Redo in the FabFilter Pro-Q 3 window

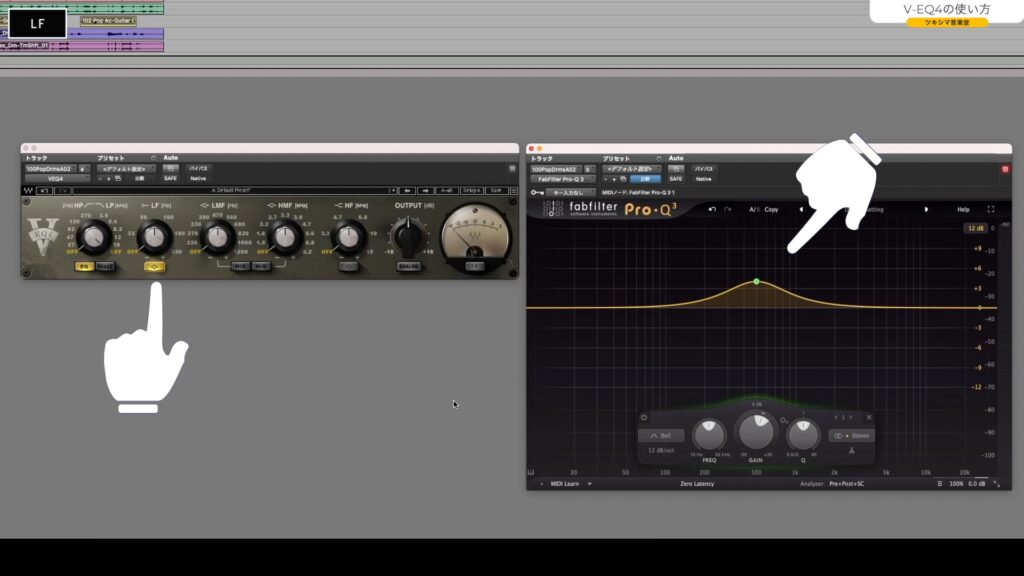tap(728, 210)
